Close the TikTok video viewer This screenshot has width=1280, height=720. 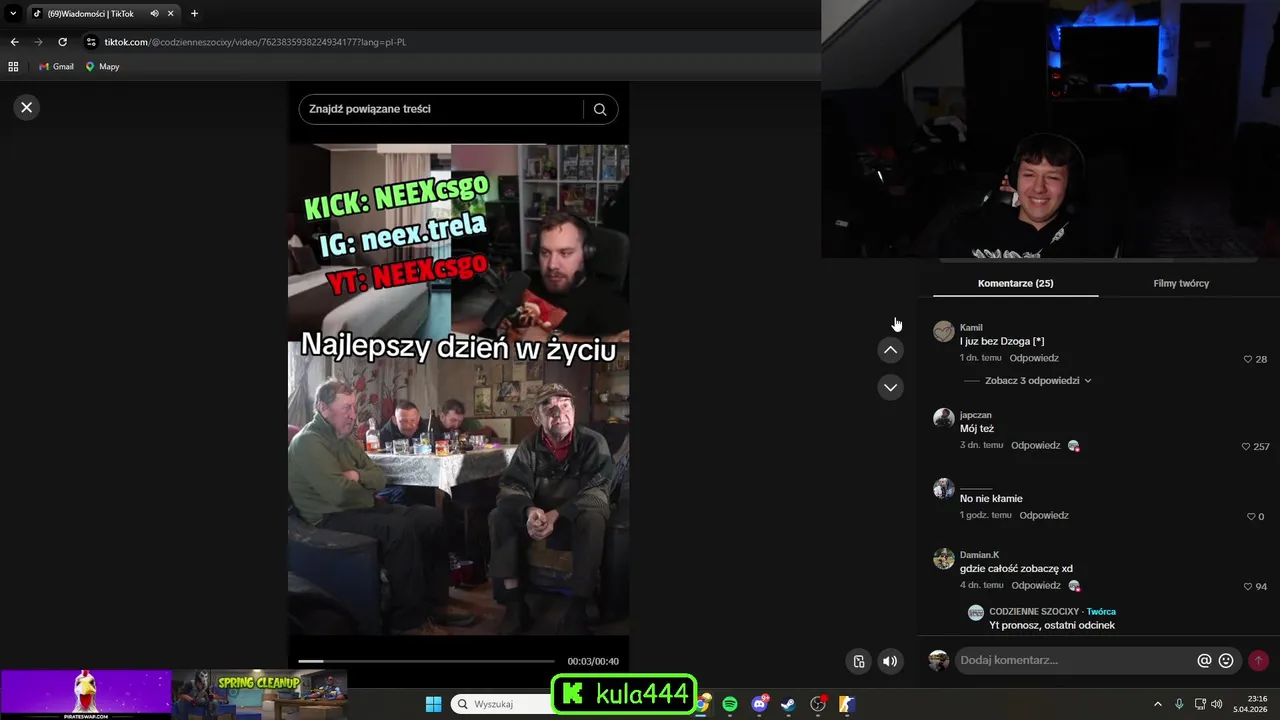[27, 107]
